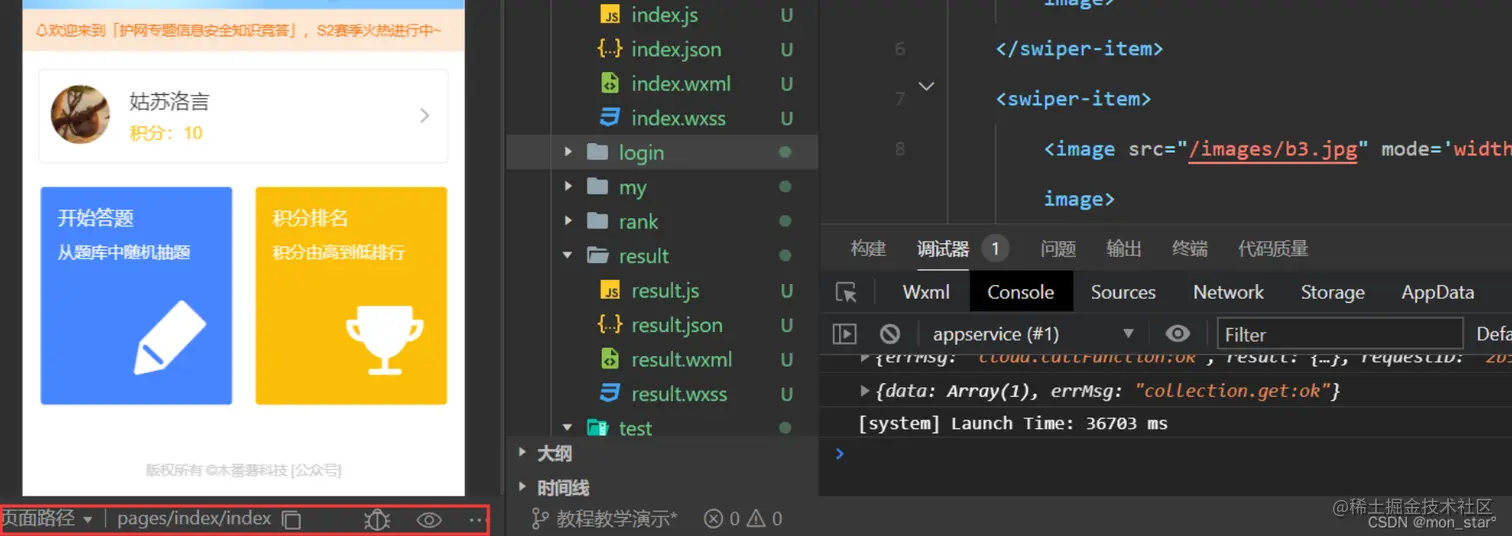1512x536 pixels.
Task: Open the appservice (#1) context dropdown
Action: 1033,334
